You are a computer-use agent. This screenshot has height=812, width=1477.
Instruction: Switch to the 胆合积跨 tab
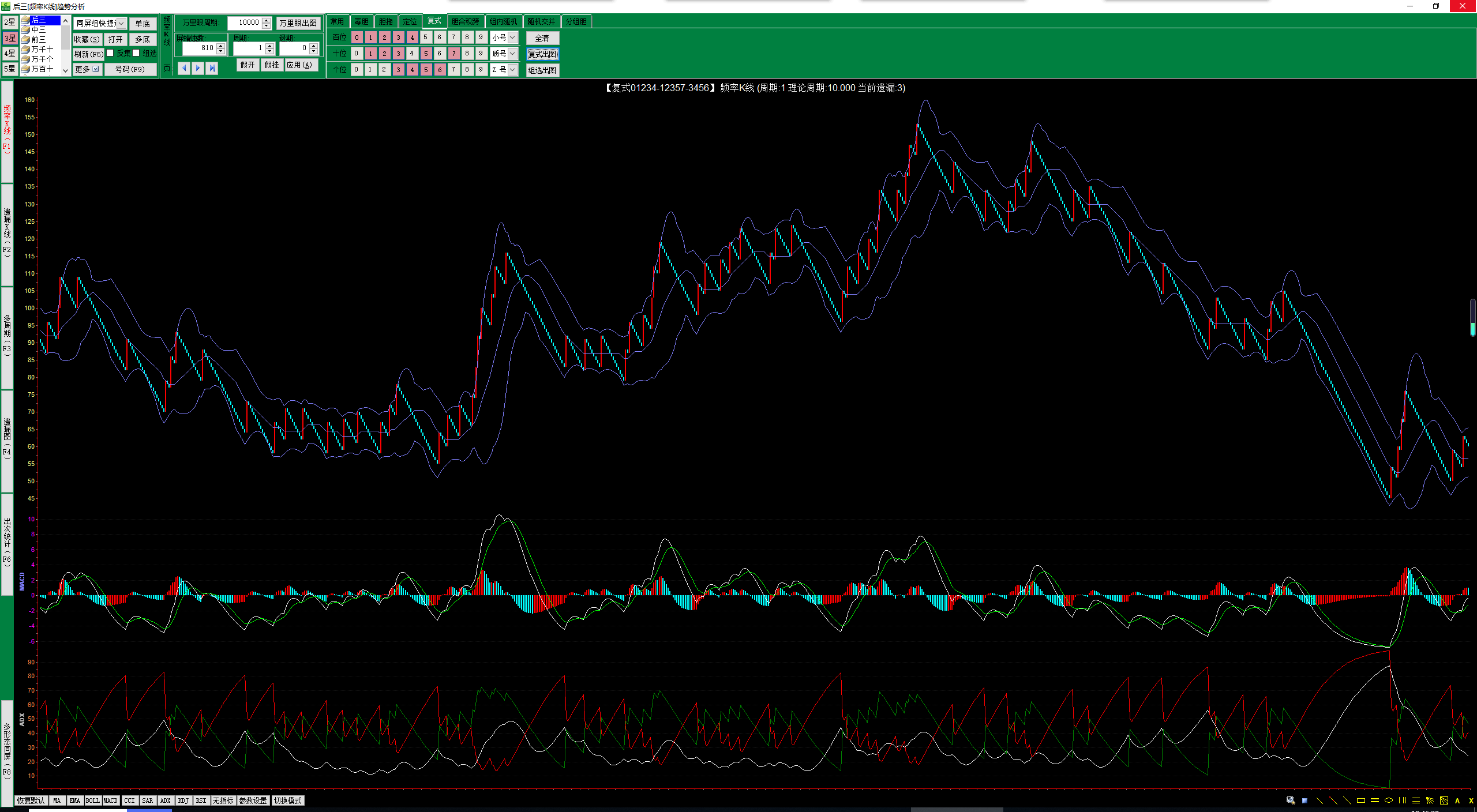point(465,21)
